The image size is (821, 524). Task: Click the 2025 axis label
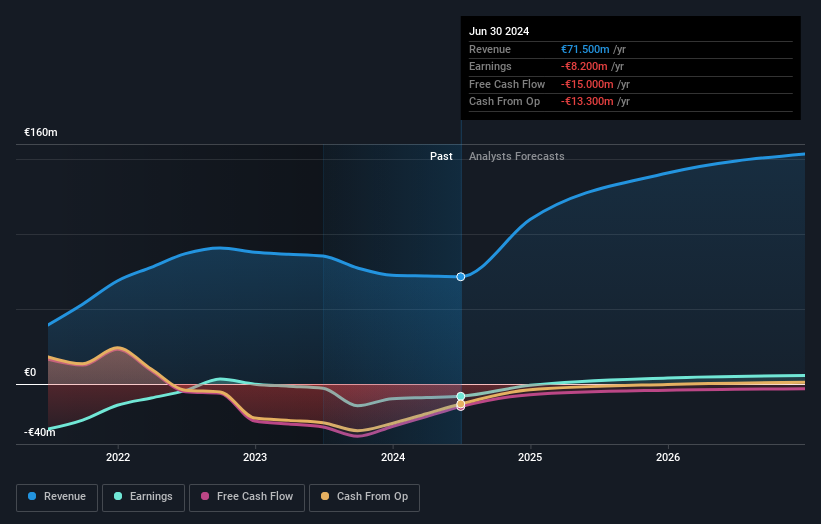pyautogui.click(x=530, y=458)
